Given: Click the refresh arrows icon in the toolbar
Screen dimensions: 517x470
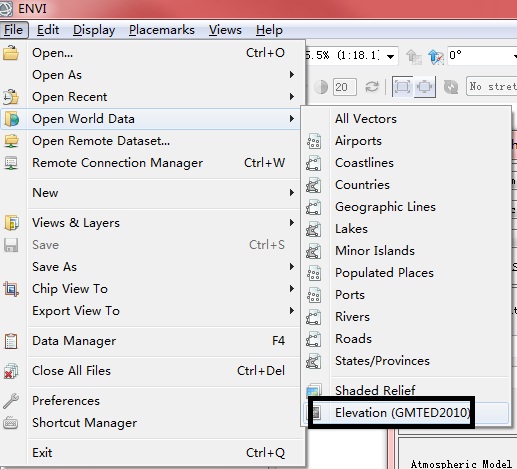Looking at the screenshot, I should [x=372, y=87].
